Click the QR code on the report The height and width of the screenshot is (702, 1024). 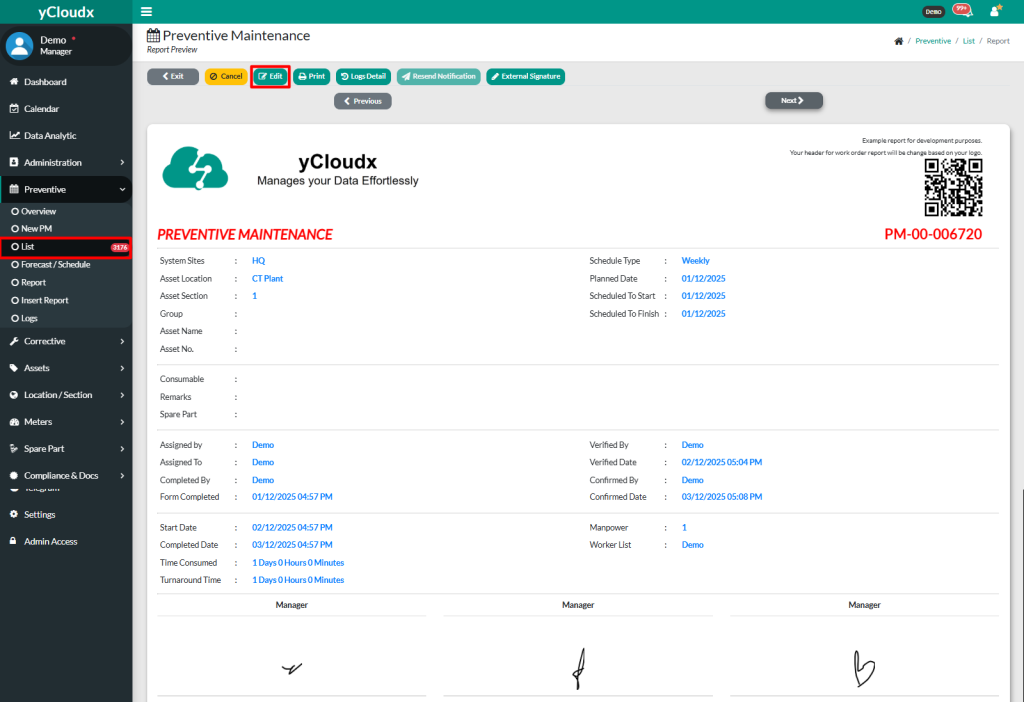click(x=953, y=187)
